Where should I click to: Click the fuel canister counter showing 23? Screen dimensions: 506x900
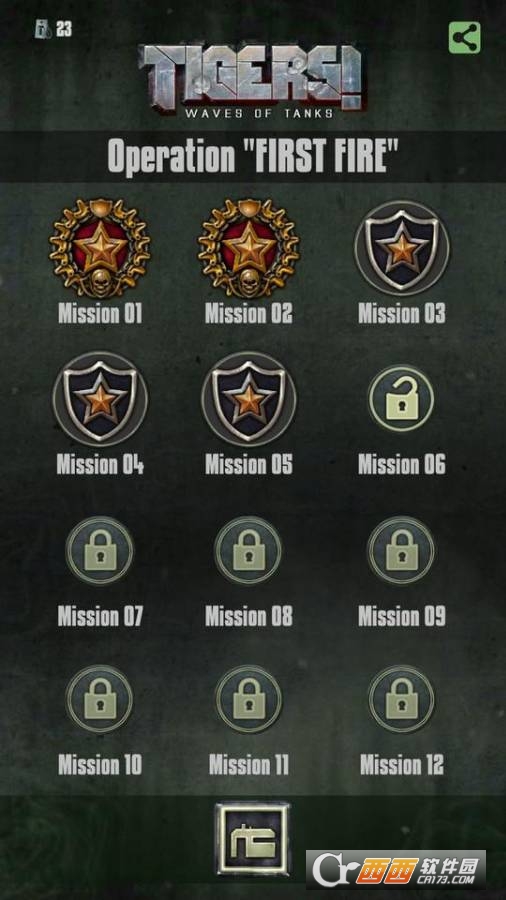point(53,29)
